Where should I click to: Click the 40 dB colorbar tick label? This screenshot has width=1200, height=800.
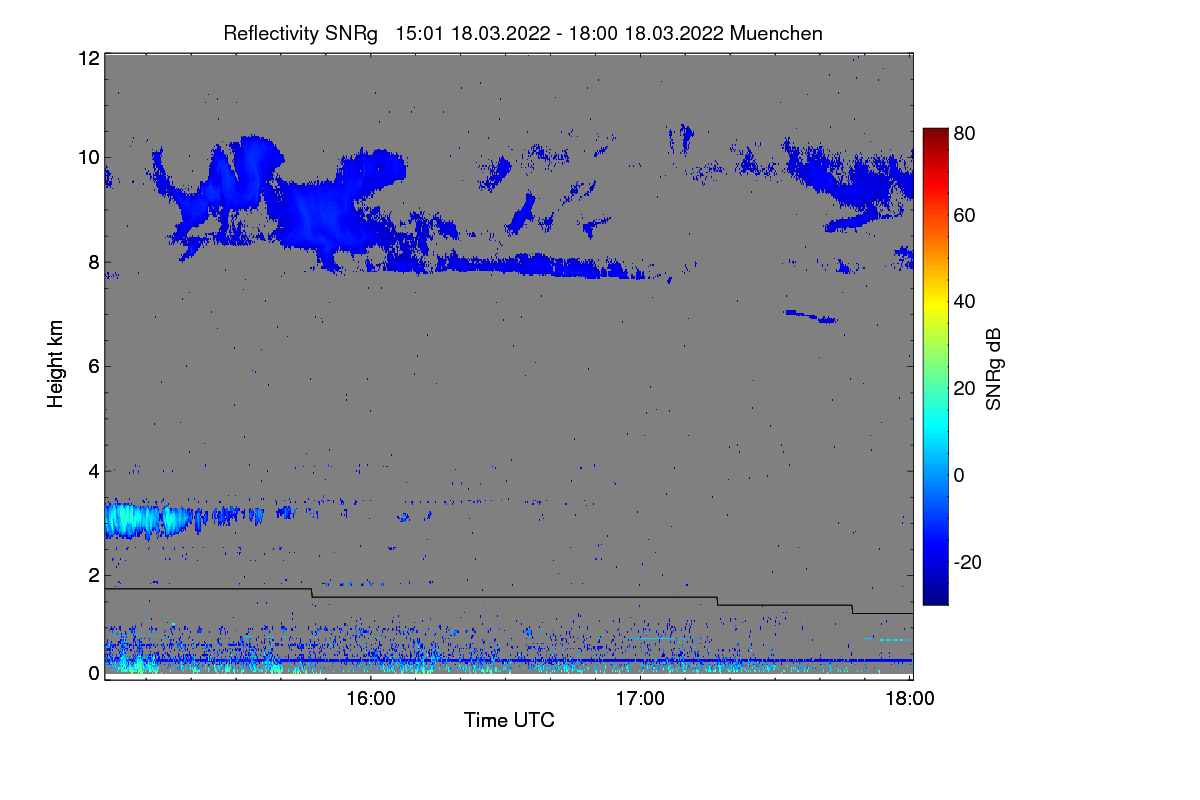pos(965,302)
